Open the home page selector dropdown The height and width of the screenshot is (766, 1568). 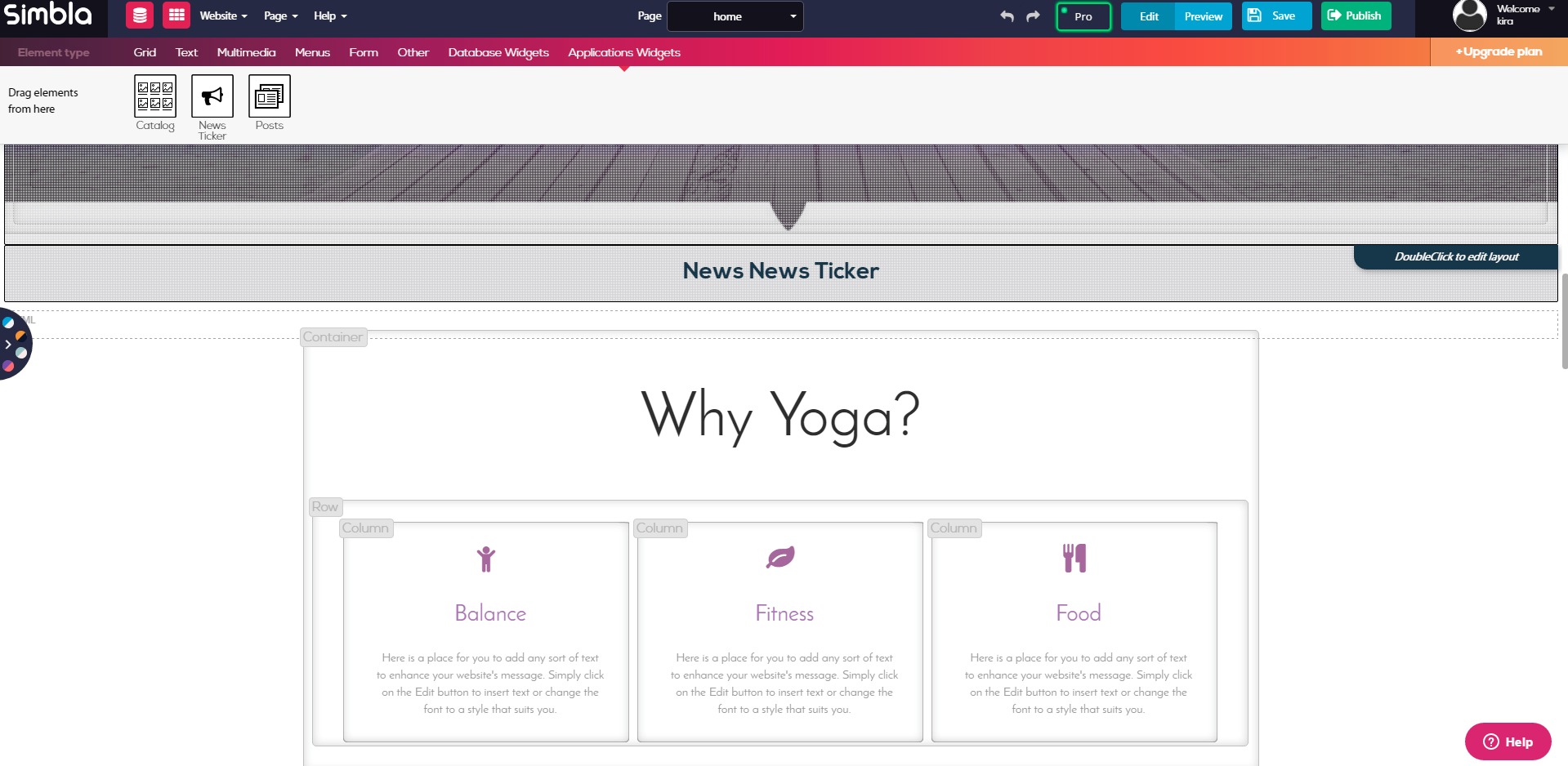pos(735,16)
